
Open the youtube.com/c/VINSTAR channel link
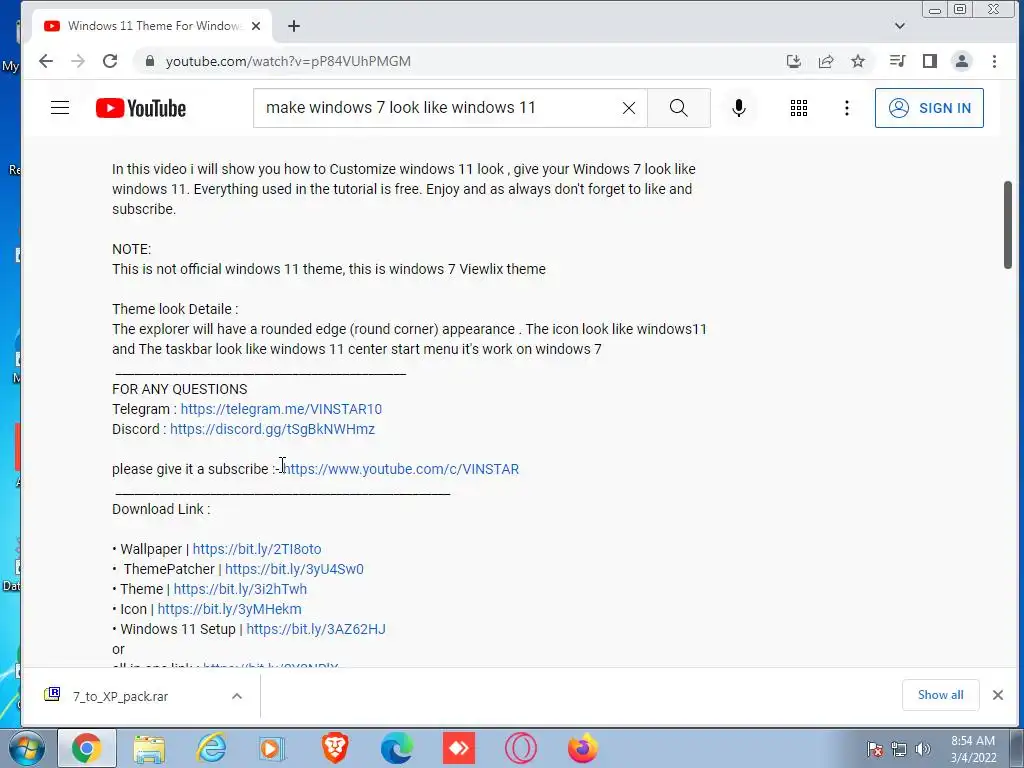tap(400, 470)
